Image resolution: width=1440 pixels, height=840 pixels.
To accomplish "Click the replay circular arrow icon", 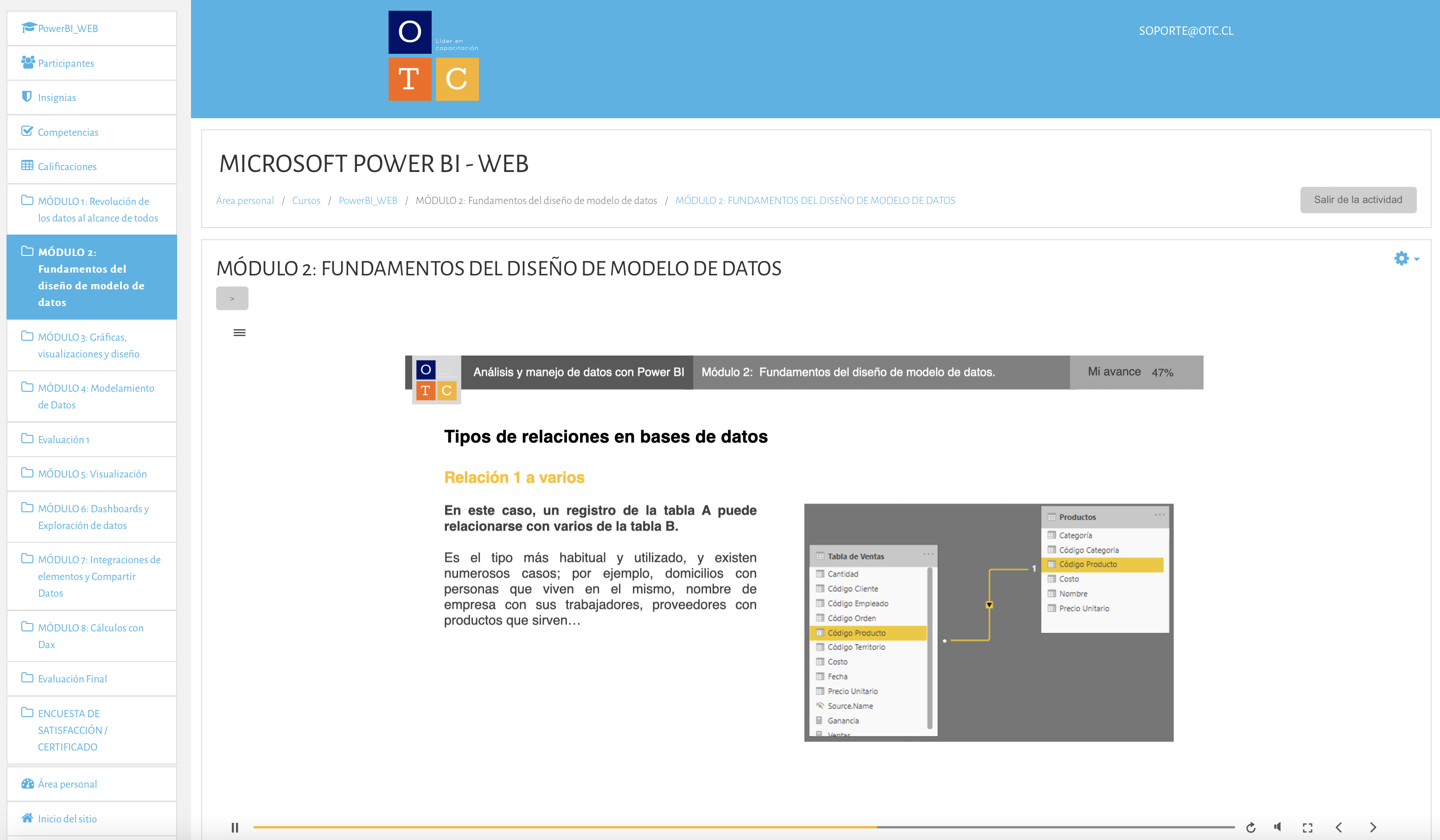I will [x=1250, y=827].
